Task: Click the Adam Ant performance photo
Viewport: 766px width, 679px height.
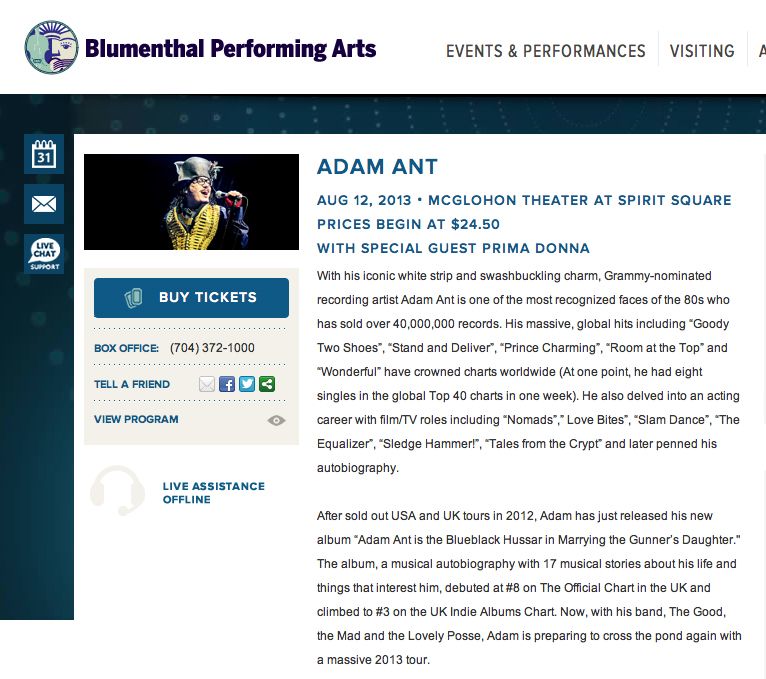Action: (x=191, y=202)
